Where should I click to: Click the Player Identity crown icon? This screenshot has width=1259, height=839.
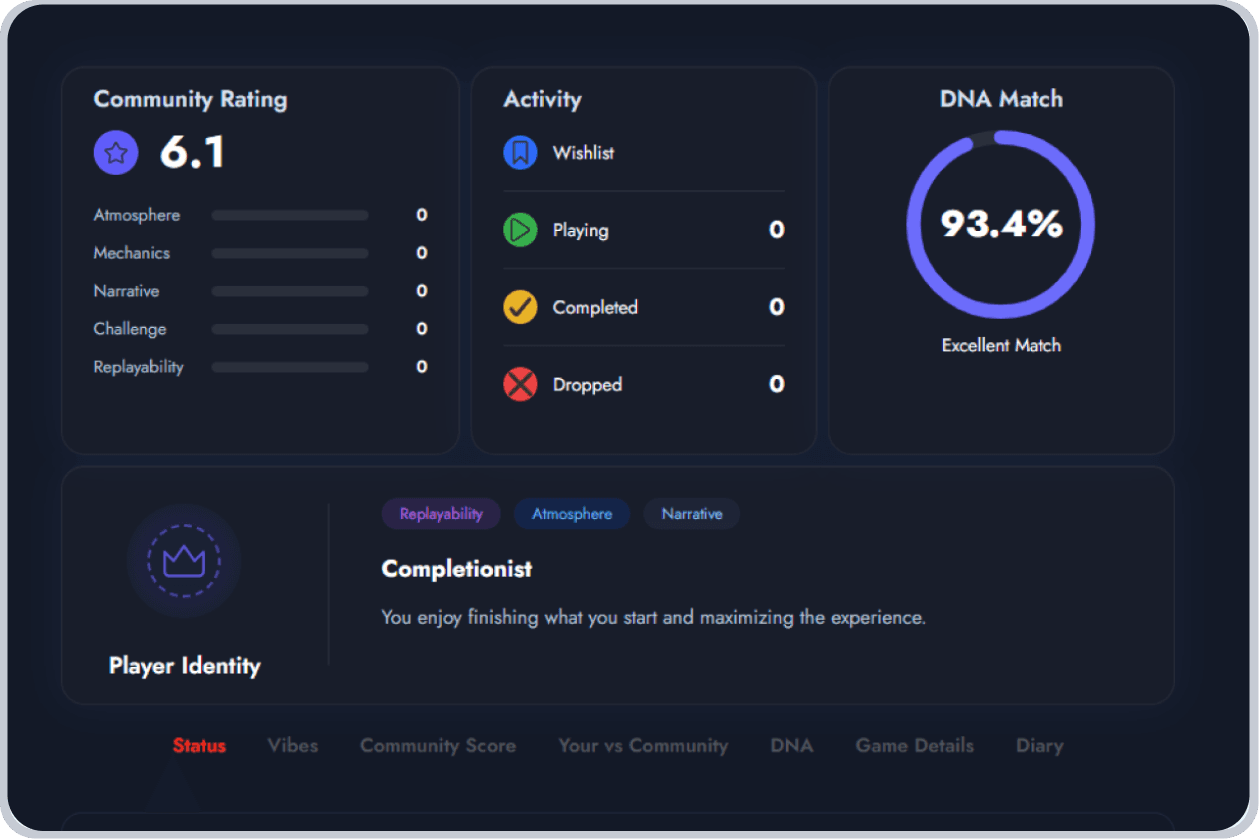coord(184,561)
